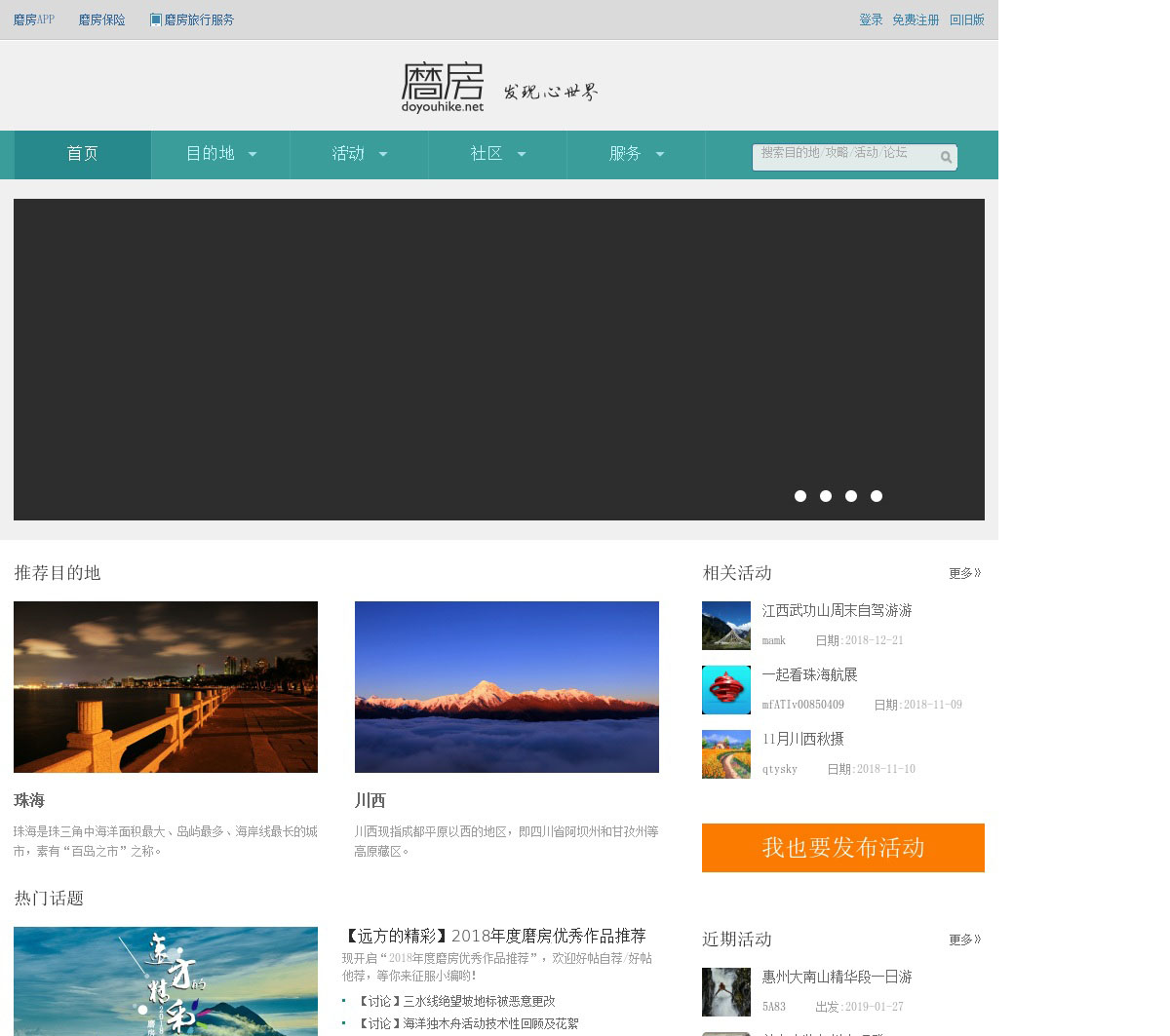Open the 社区 dropdown menu
1170x1036 pixels.
tap(497, 154)
